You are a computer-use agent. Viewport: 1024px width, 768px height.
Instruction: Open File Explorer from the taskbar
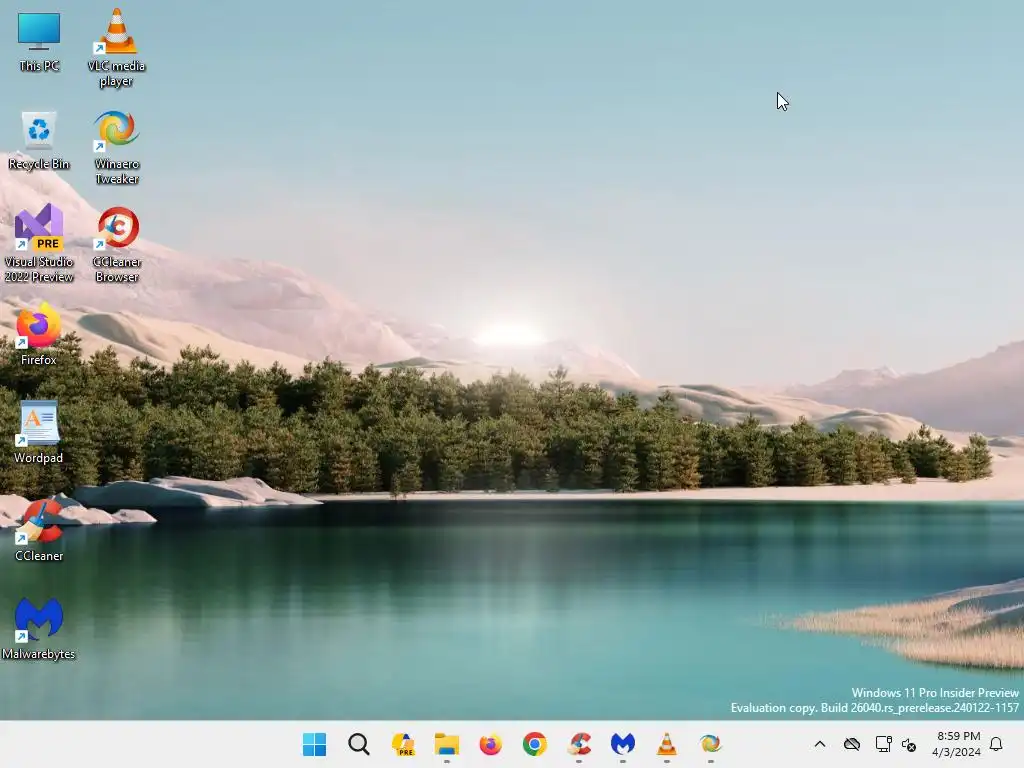click(x=447, y=744)
